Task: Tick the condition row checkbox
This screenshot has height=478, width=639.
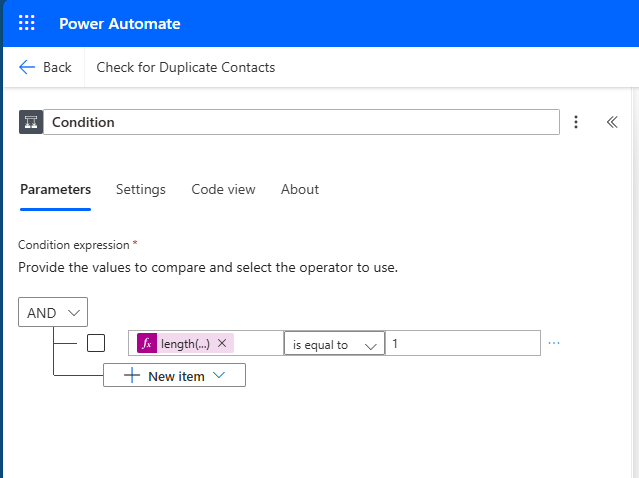Action: (x=96, y=343)
